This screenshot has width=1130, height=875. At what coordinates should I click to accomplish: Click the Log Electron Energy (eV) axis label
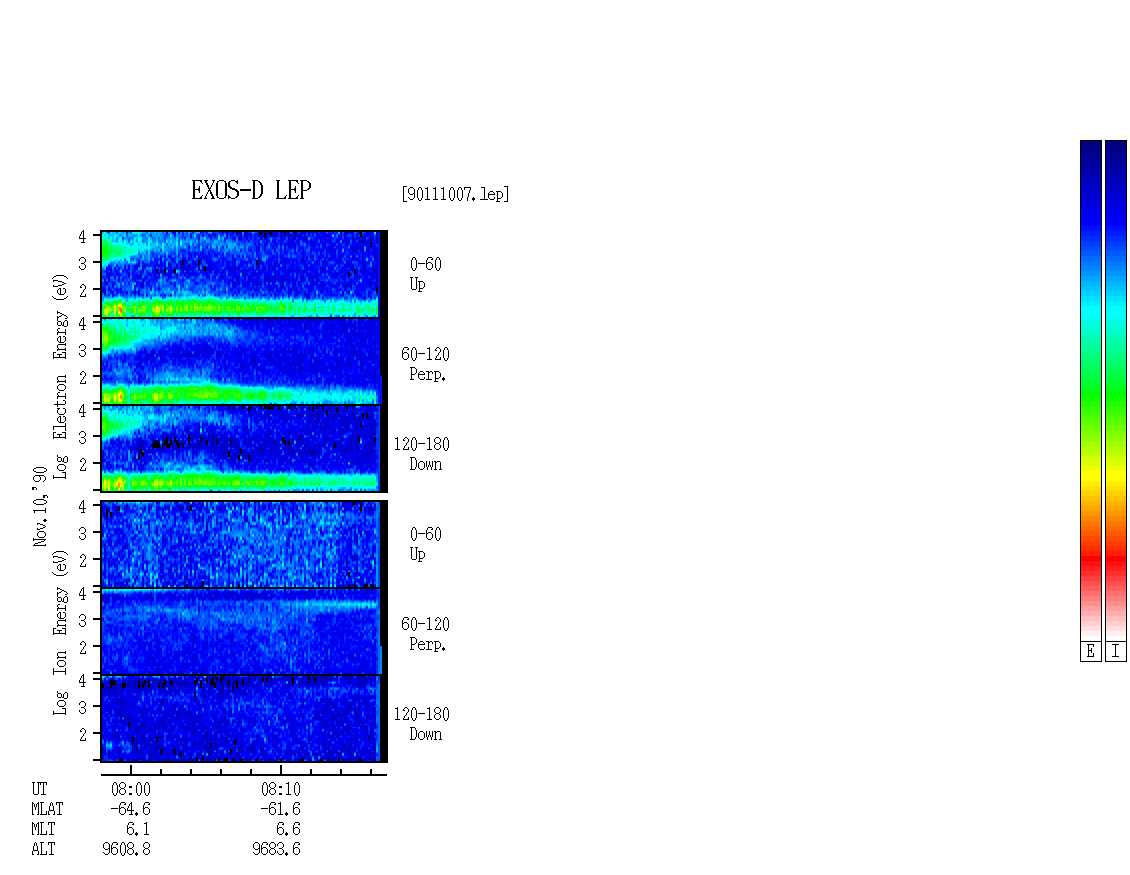point(61,376)
